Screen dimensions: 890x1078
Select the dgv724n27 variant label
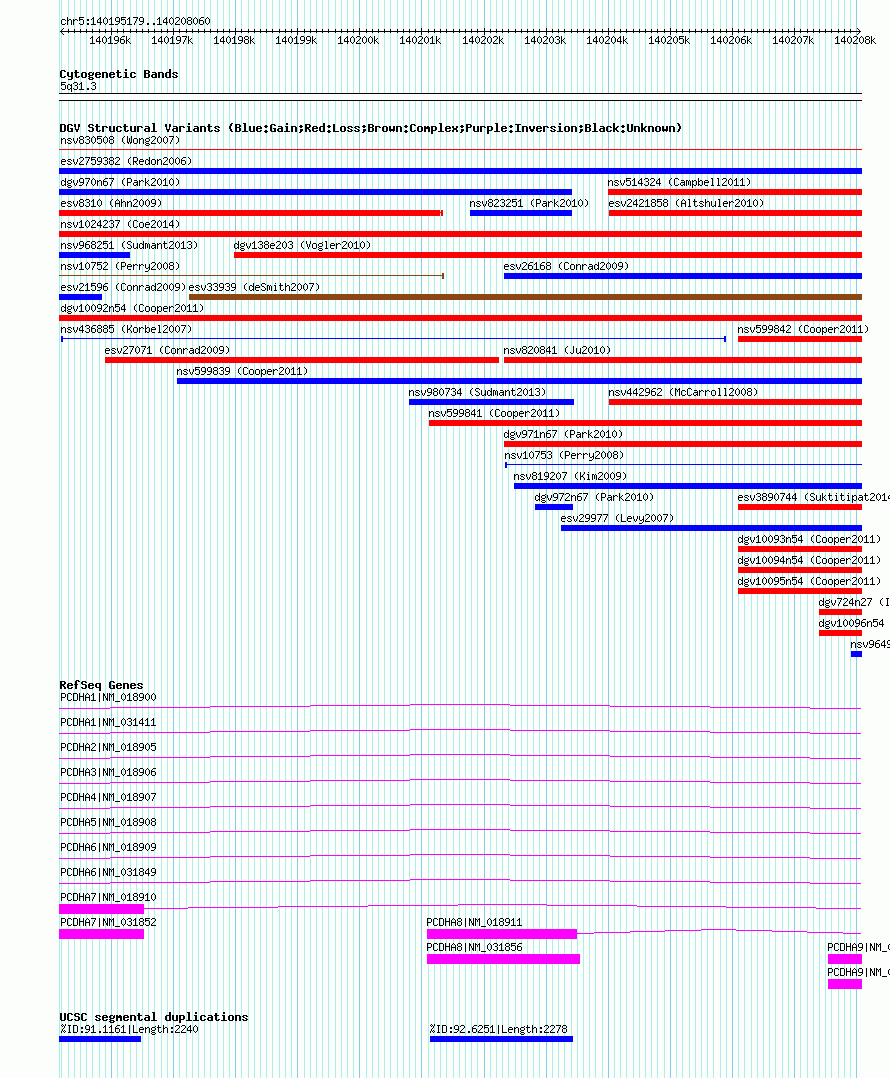tap(854, 602)
